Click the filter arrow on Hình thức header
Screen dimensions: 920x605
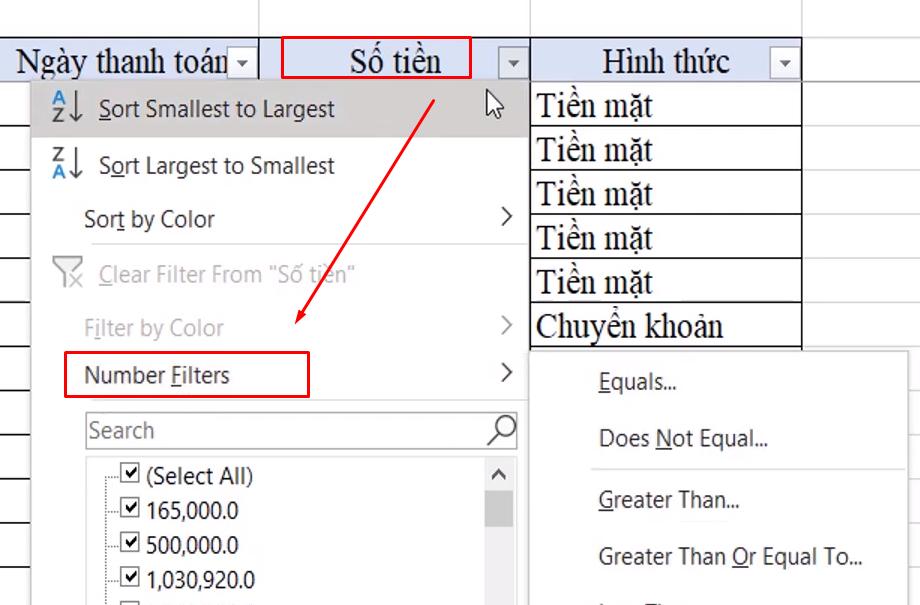point(785,62)
